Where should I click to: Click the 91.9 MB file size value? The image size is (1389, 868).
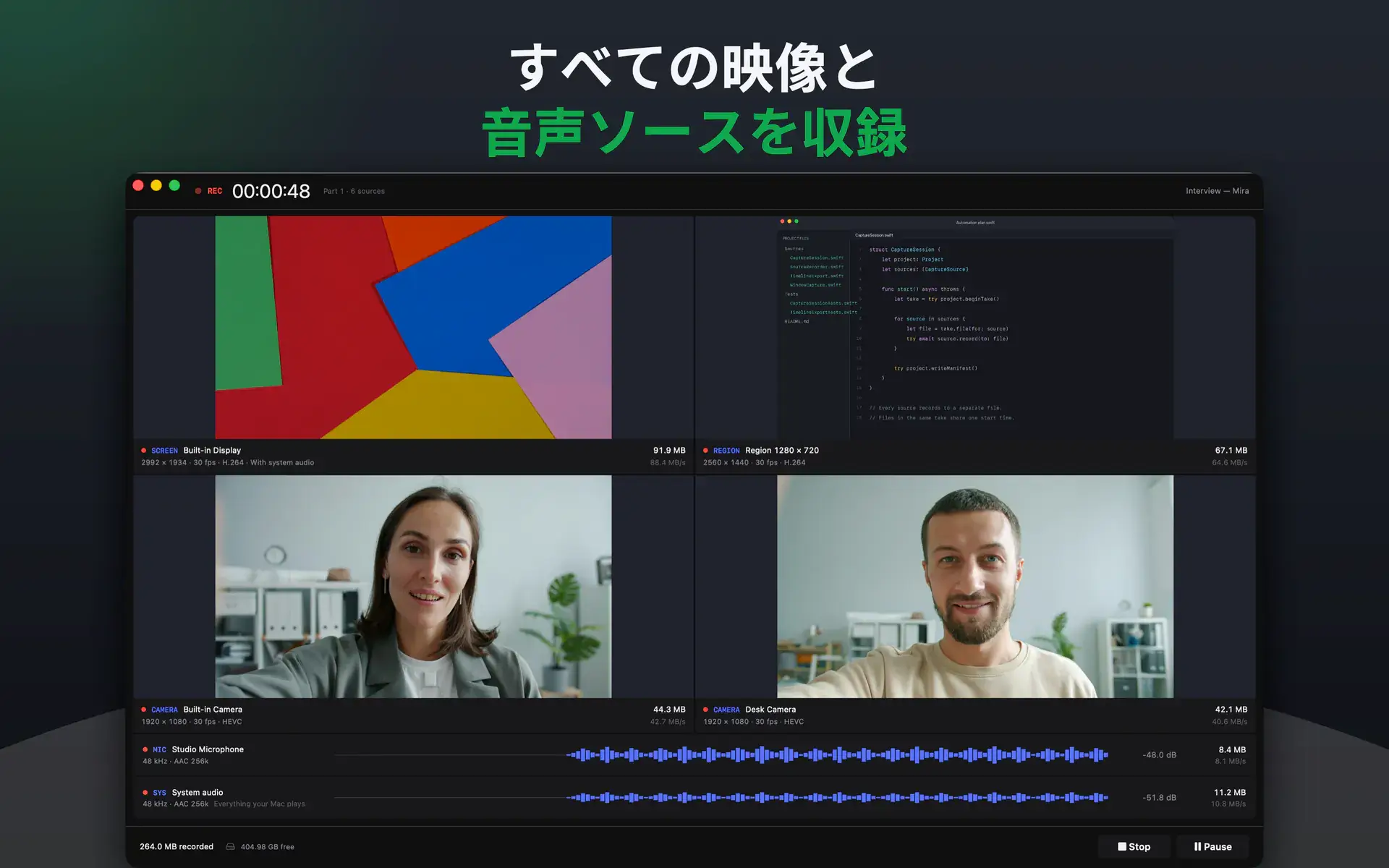pos(669,450)
